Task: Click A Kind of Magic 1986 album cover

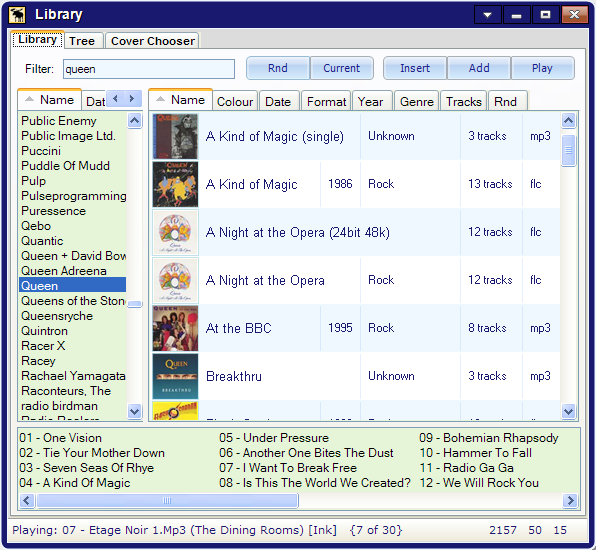Action: (x=175, y=184)
